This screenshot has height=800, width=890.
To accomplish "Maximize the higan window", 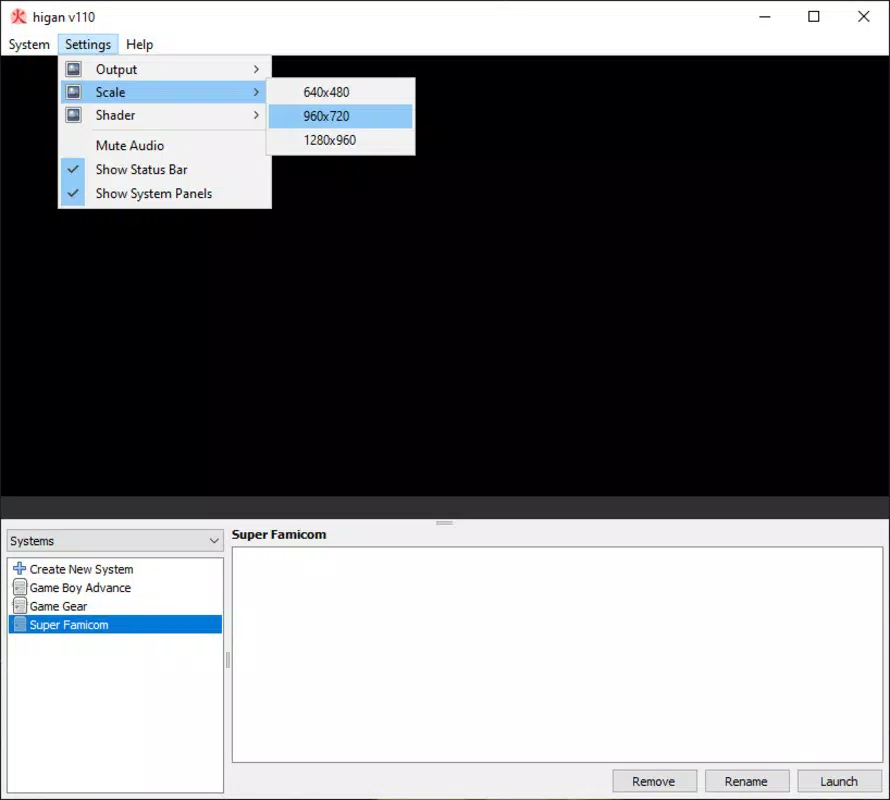I will (x=814, y=16).
